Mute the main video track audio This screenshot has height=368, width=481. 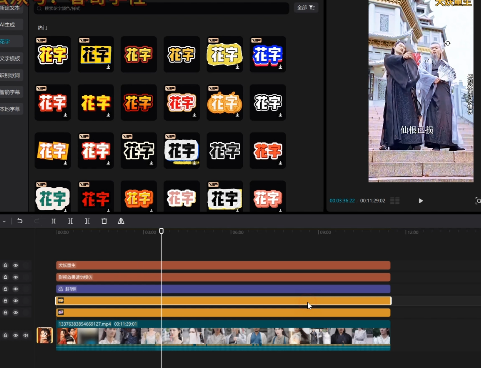[26, 335]
